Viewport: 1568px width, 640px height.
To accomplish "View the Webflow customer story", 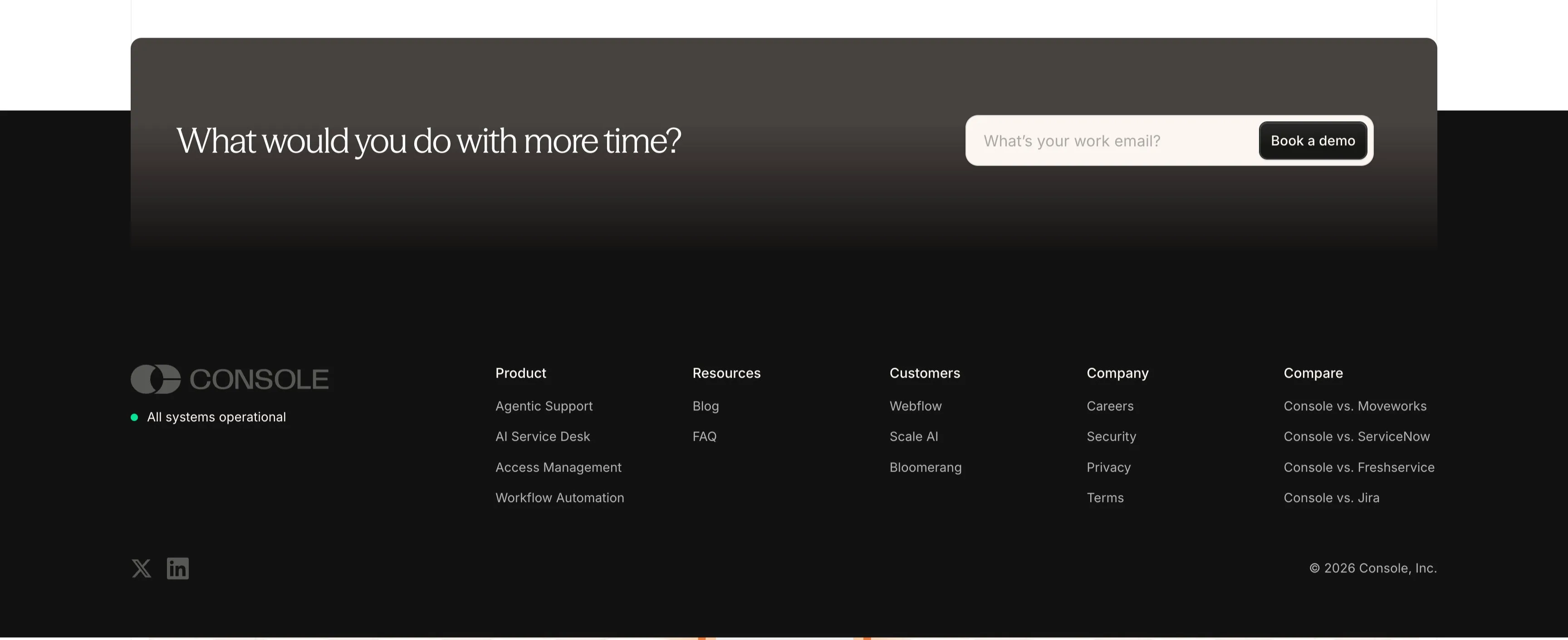I will click(x=916, y=406).
